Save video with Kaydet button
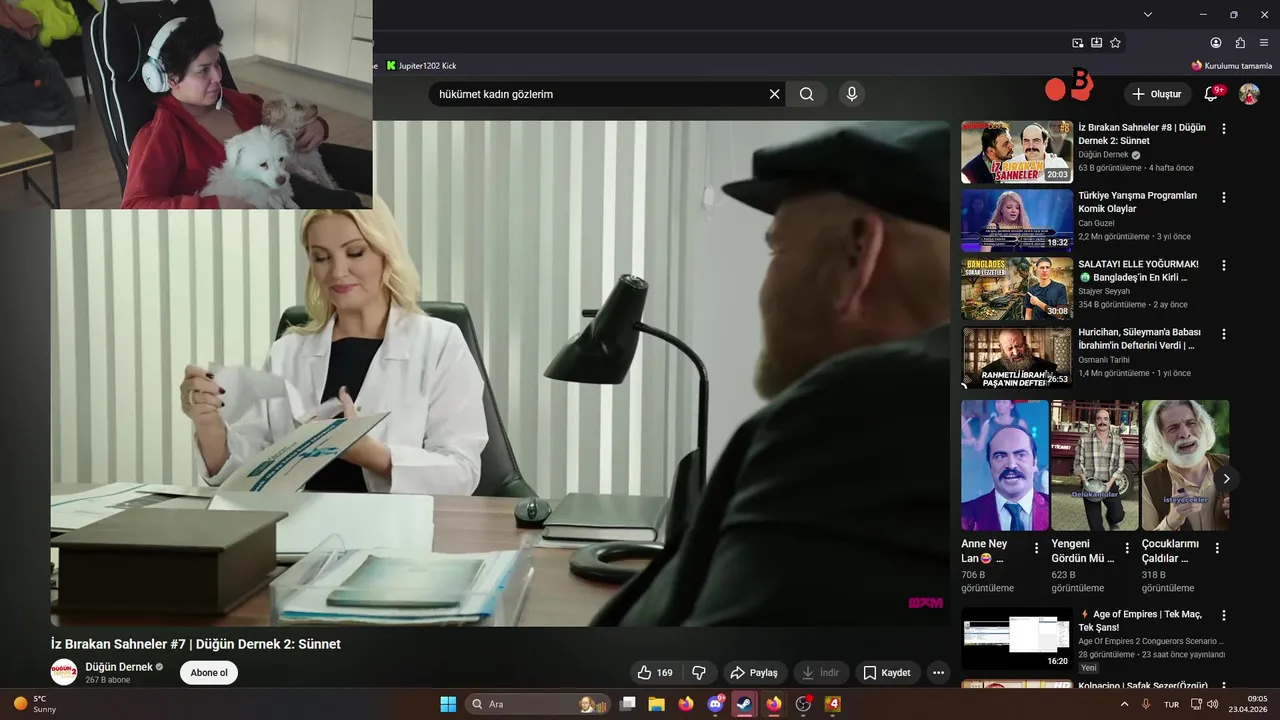 pyautogui.click(x=887, y=673)
